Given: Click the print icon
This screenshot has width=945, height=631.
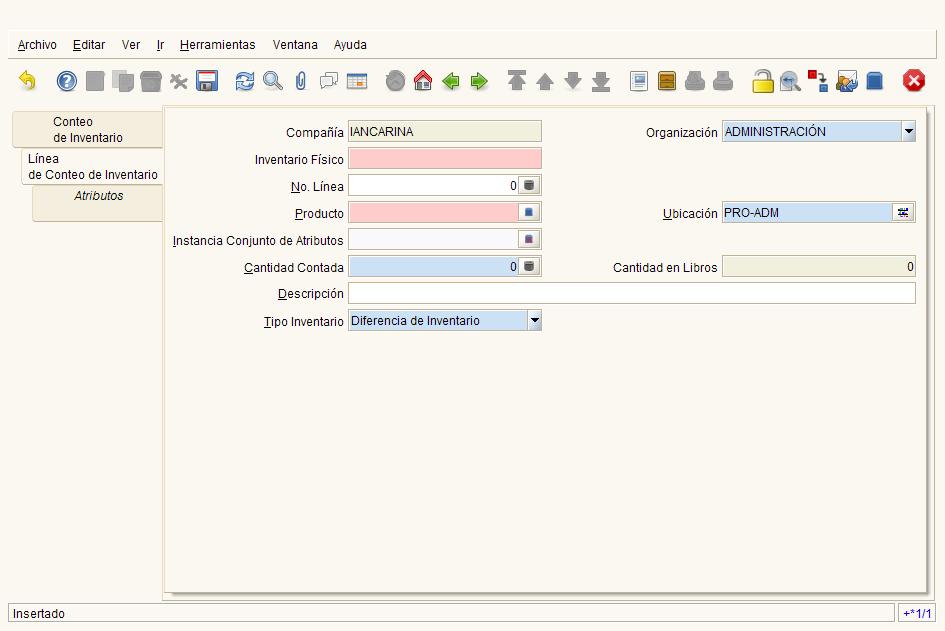Looking at the screenshot, I should (x=723, y=81).
